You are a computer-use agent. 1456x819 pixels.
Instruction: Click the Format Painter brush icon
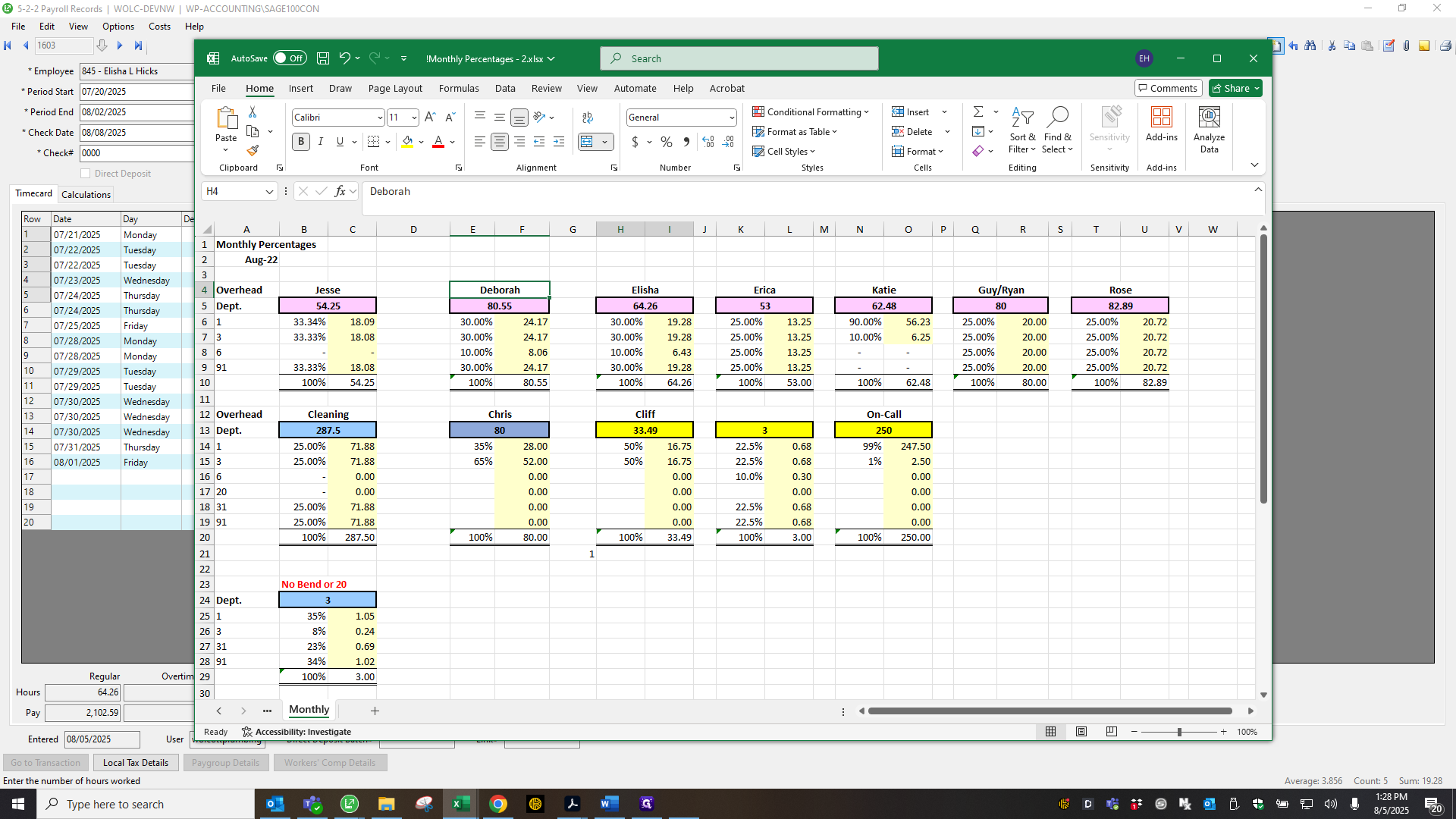[x=253, y=151]
